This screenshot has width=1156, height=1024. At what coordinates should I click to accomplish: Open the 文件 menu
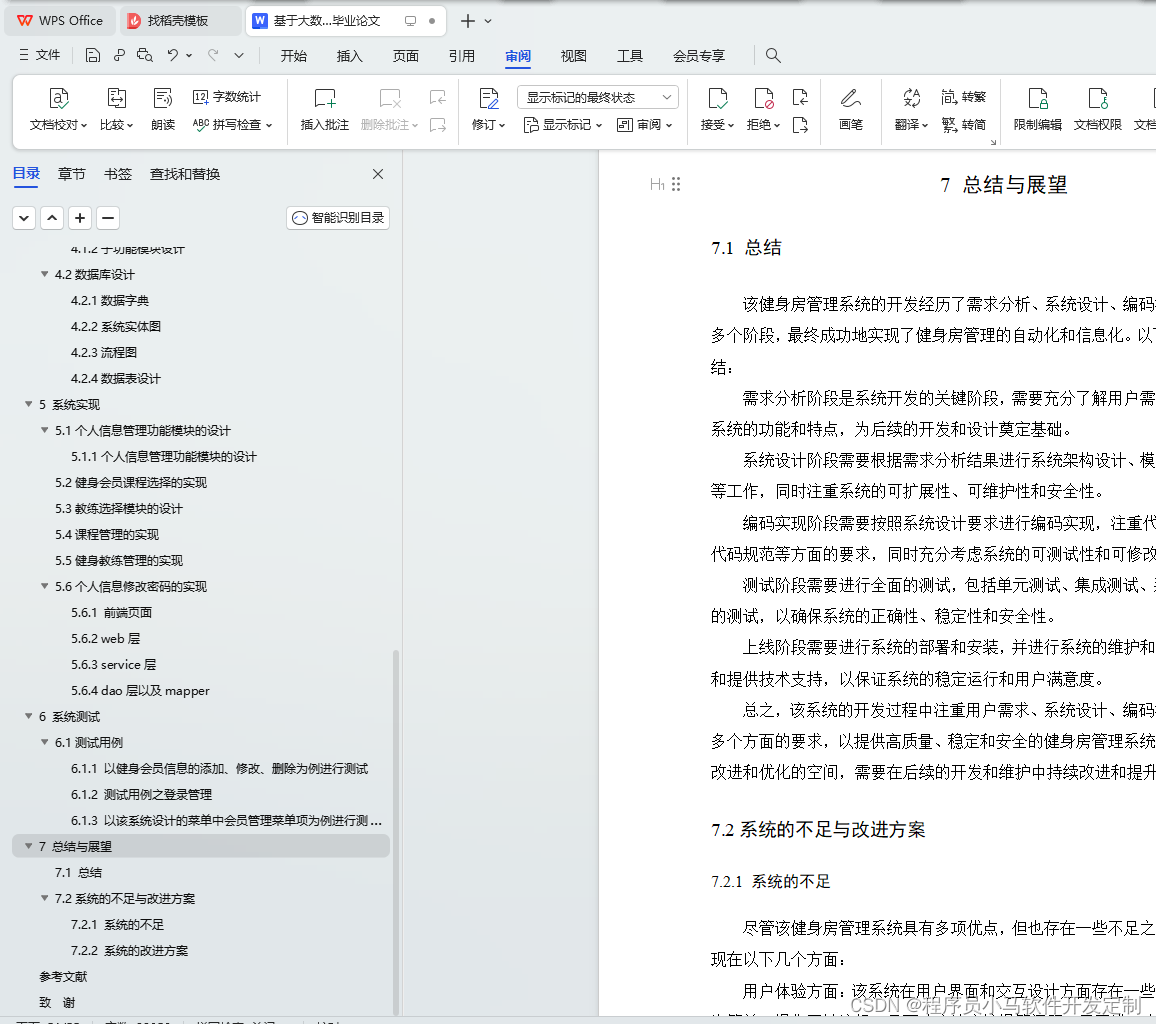point(41,55)
